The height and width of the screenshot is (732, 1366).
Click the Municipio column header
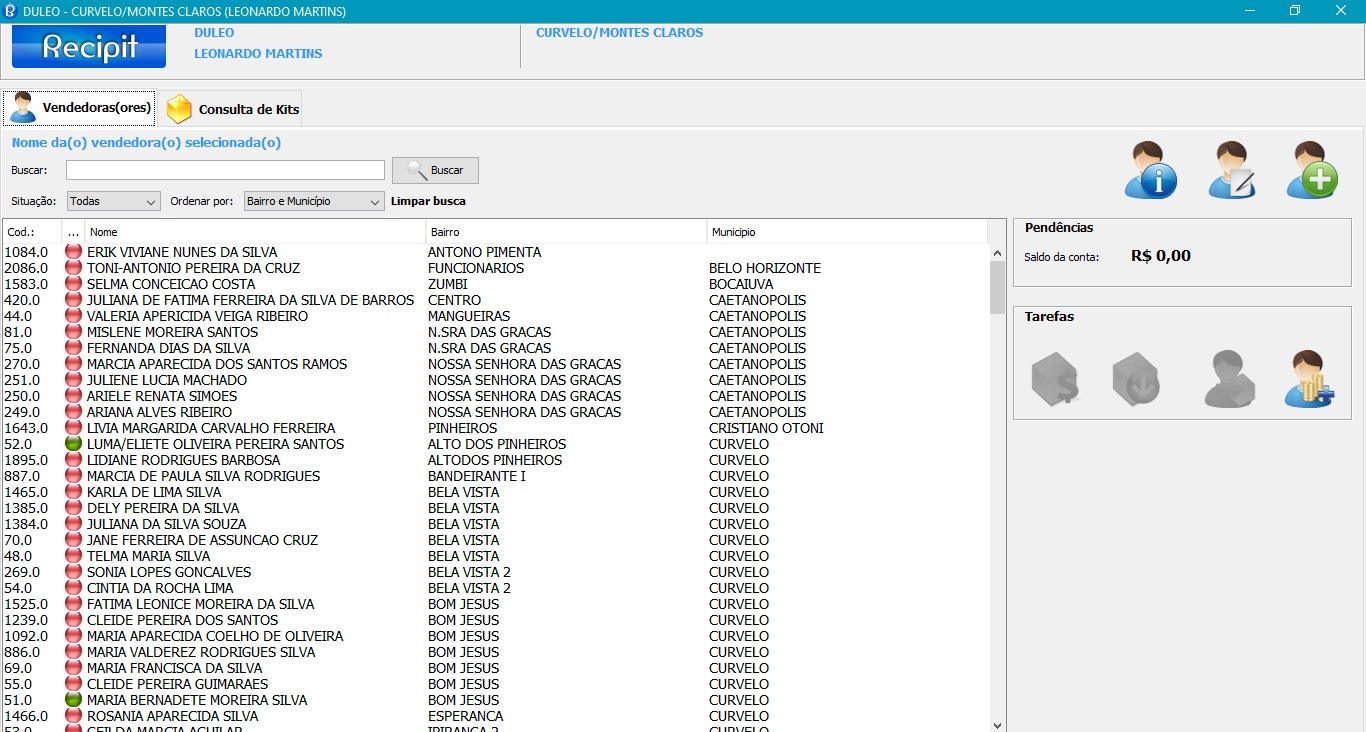[x=847, y=232]
